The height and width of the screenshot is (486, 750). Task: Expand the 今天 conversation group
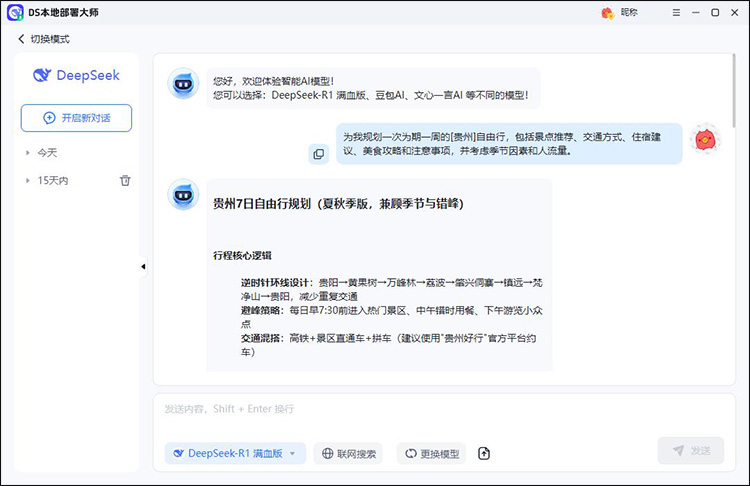(28, 153)
